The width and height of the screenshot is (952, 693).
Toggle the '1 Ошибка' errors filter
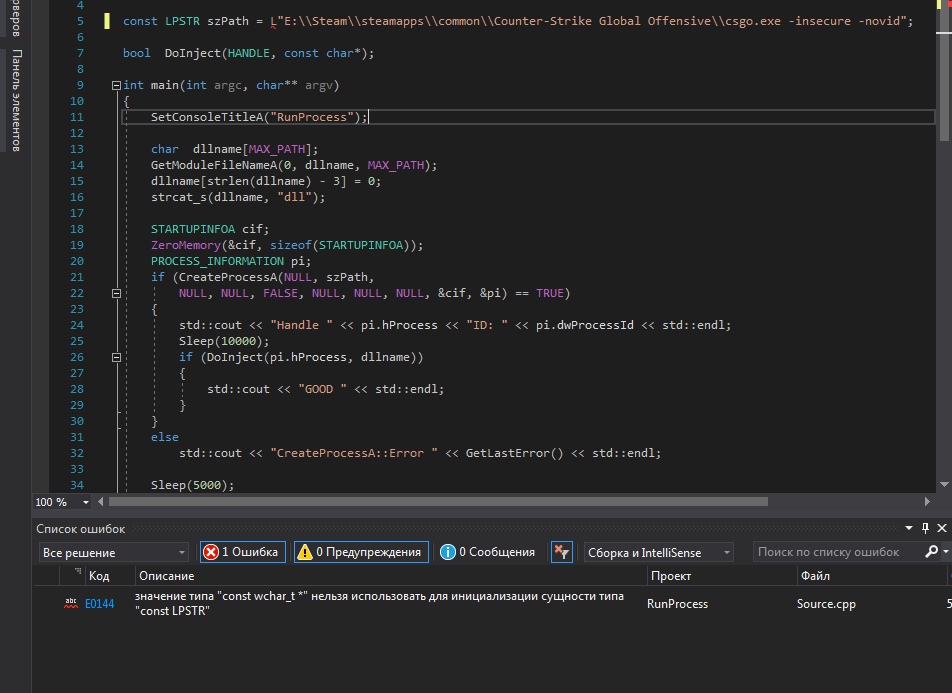243,552
